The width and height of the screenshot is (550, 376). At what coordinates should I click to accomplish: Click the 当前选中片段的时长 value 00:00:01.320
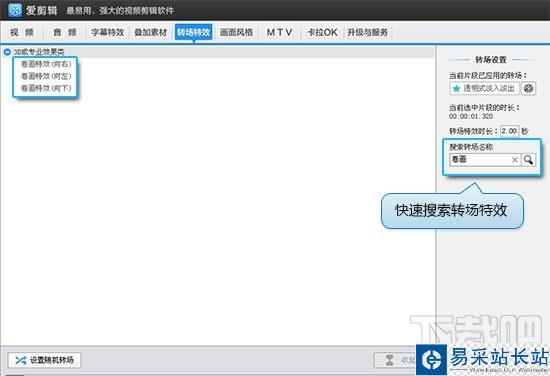coord(471,116)
